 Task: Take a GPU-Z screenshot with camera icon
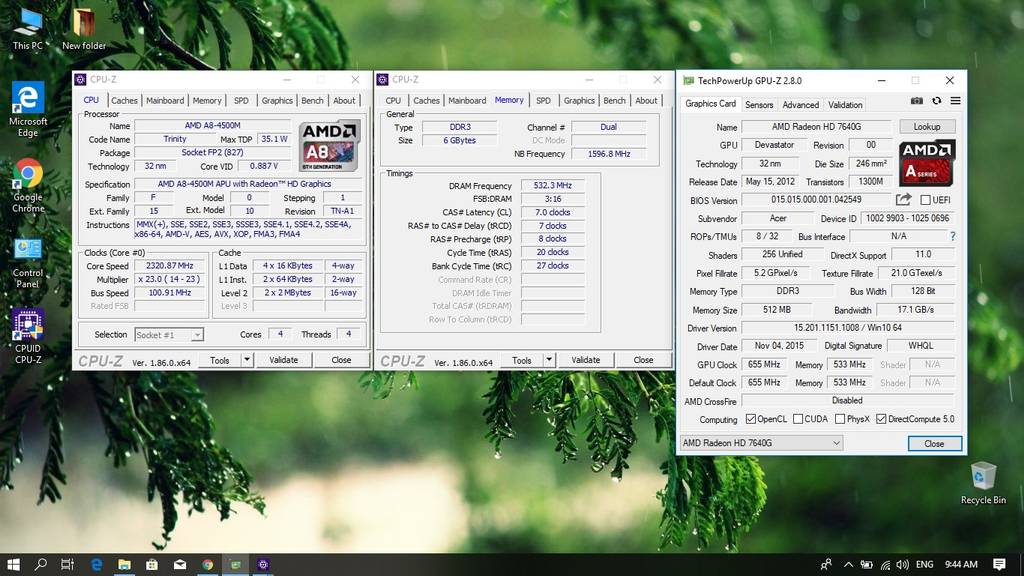coord(917,101)
